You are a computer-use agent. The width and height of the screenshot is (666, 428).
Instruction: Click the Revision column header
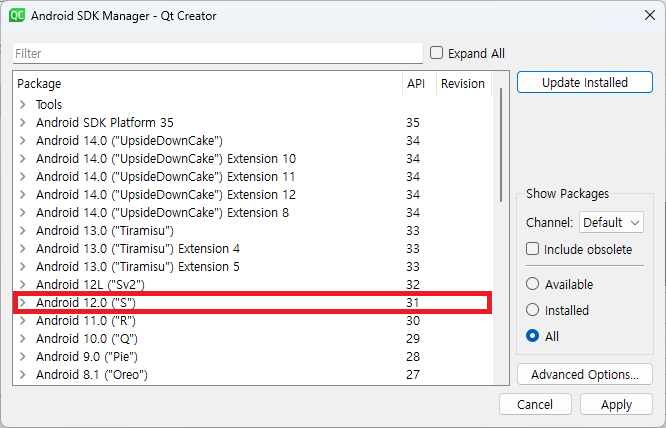(463, 83)
